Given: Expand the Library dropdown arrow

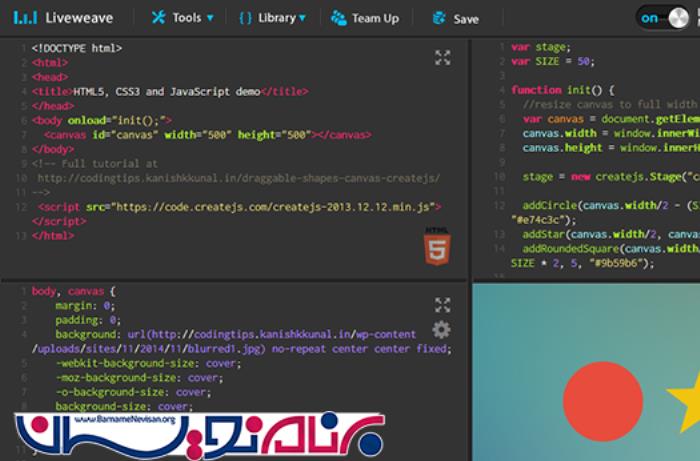Looking at the screenshot, I should (x=303, y=18).
